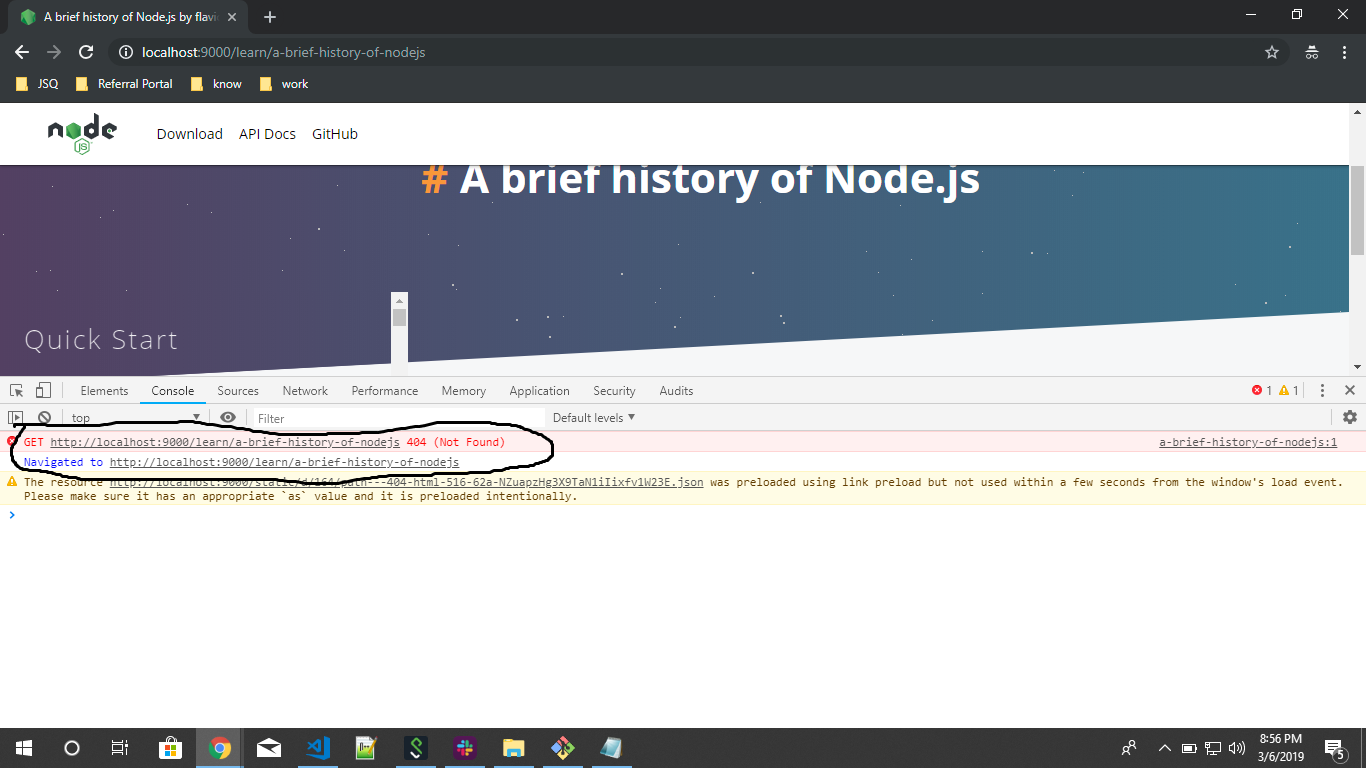
Task: Click the small inner scrollbar up arrow
Action: point(400,300)
